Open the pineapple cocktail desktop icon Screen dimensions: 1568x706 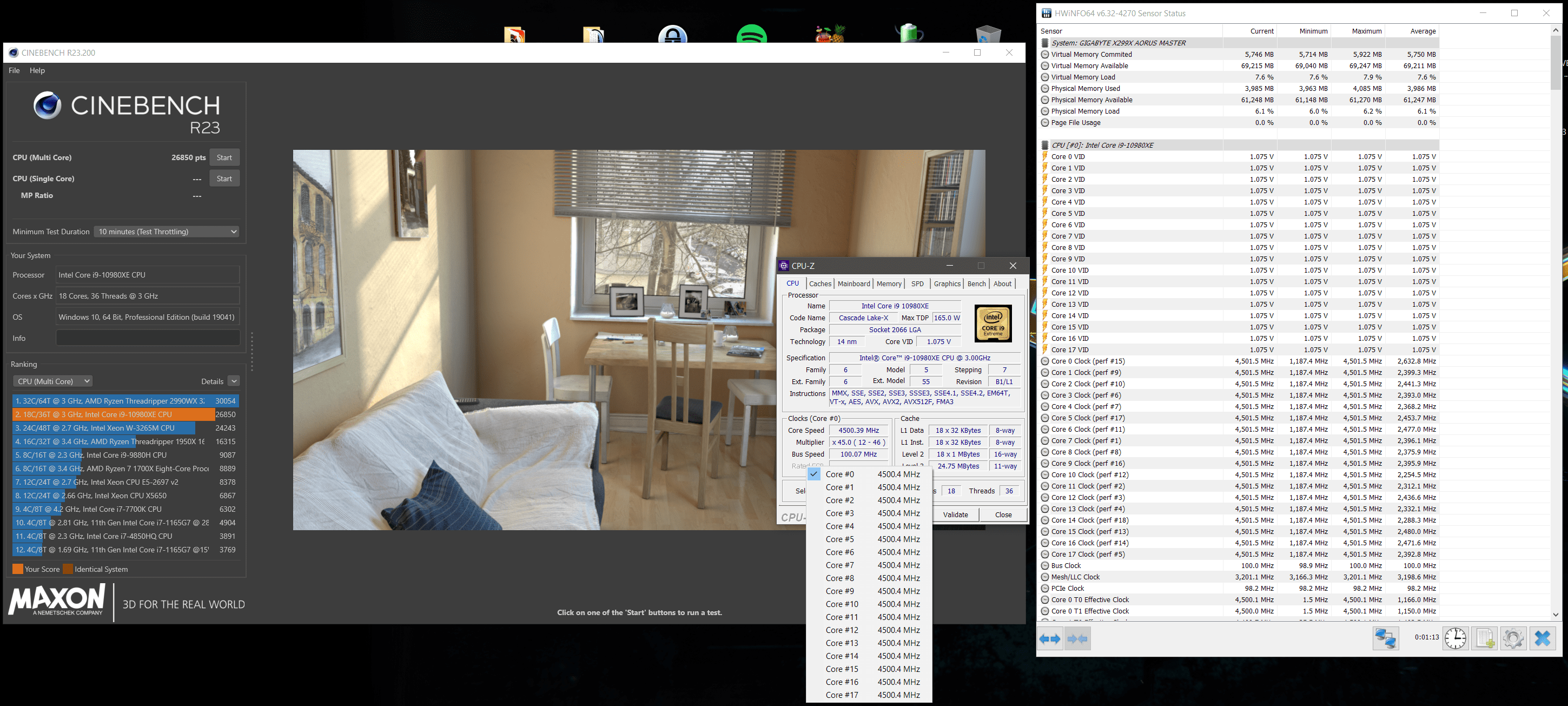click(x=830, y=34)
